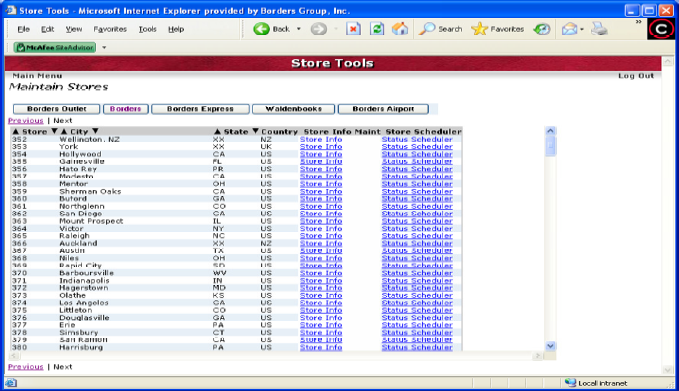Viewport: 679px width, 391px height.
Task: Open Store Info for Wellington, NZ
Action: pyautogui.click(x=321, y=139)
